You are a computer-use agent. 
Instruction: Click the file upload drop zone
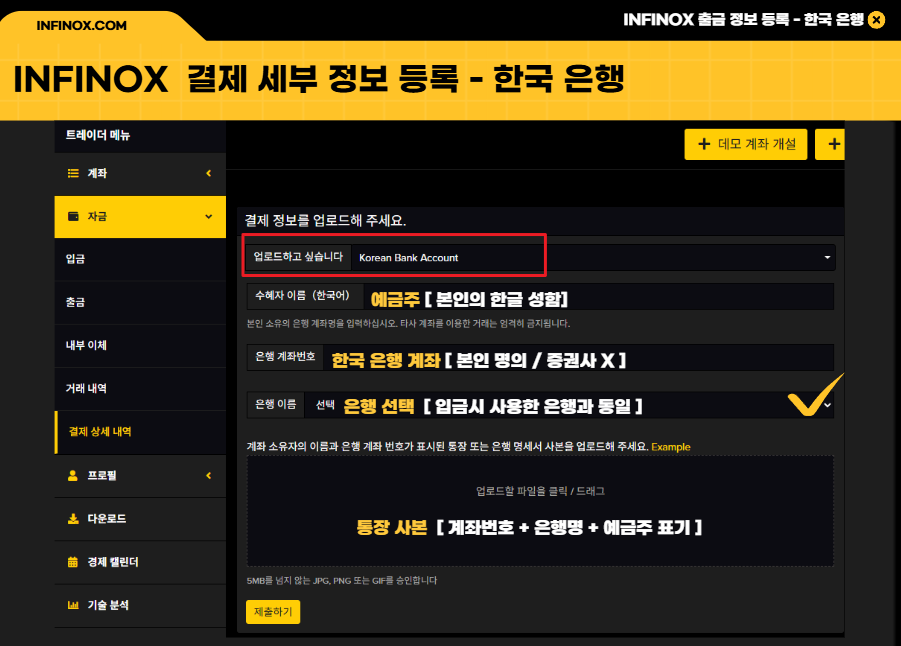[x=540, y=511]
